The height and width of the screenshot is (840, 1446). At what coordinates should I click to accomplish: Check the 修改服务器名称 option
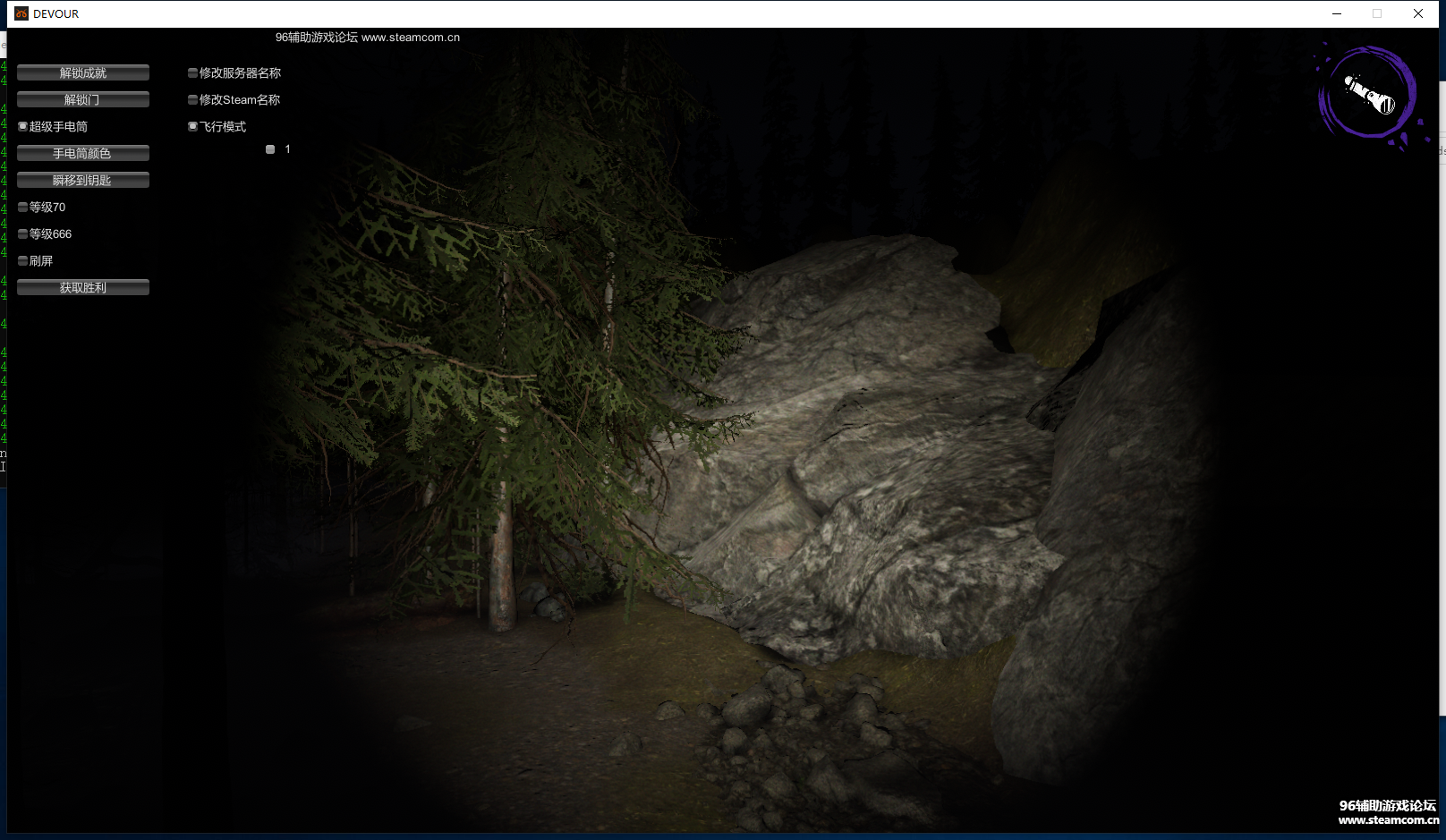coord(192,73)
